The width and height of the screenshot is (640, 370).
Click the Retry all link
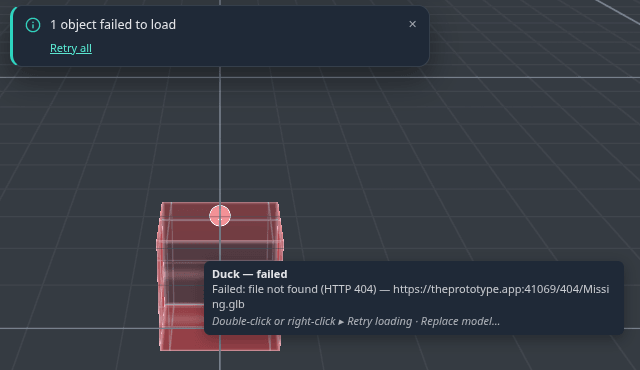click(x=71, y=48)
